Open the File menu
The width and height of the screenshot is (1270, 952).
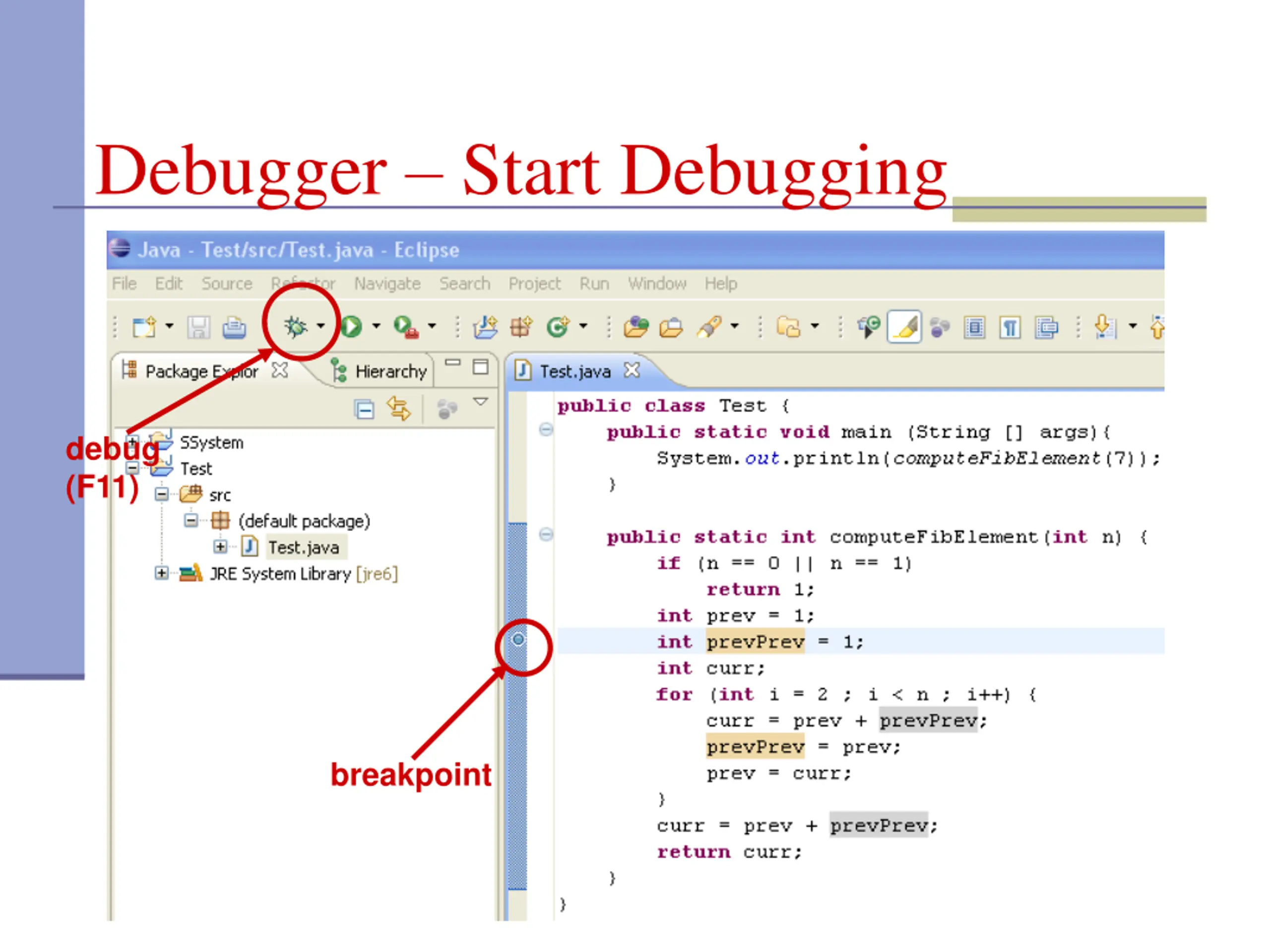[124, 284]
